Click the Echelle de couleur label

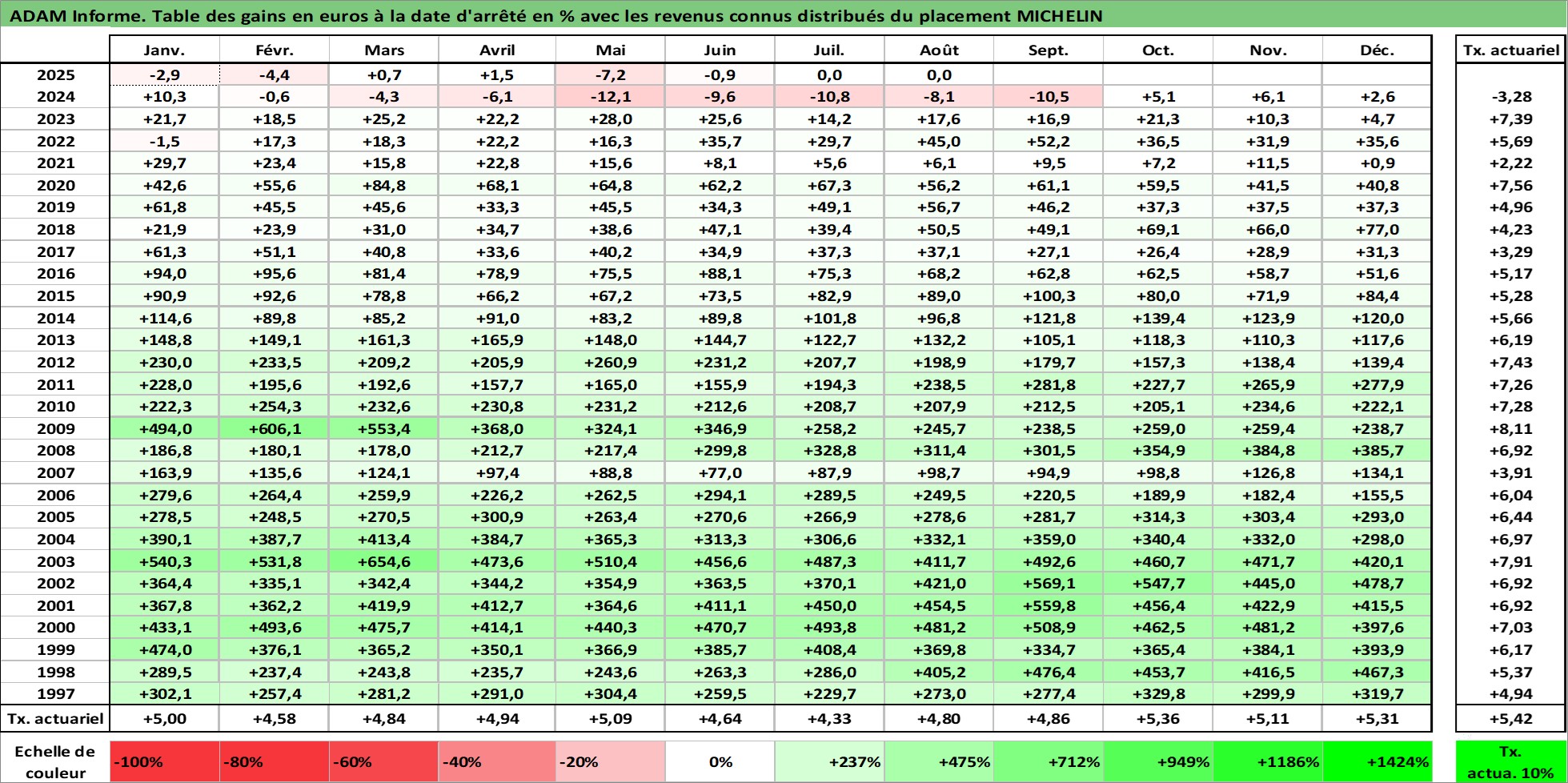click(55, 761)
